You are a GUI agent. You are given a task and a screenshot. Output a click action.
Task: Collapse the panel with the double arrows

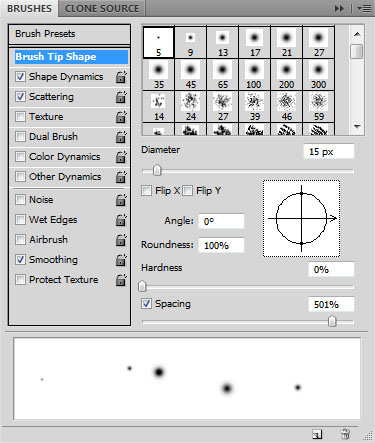pos(339,9)
